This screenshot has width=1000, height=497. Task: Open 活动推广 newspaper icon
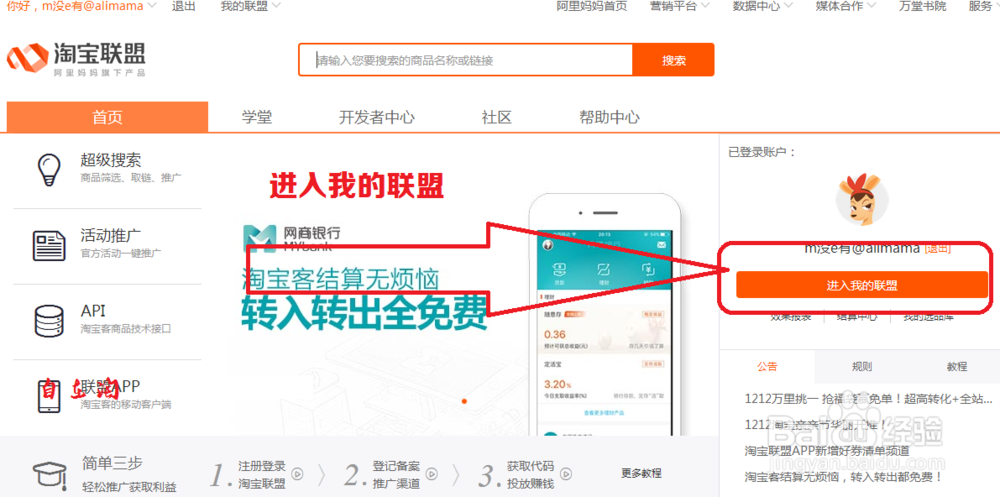(x=49, y=246)
